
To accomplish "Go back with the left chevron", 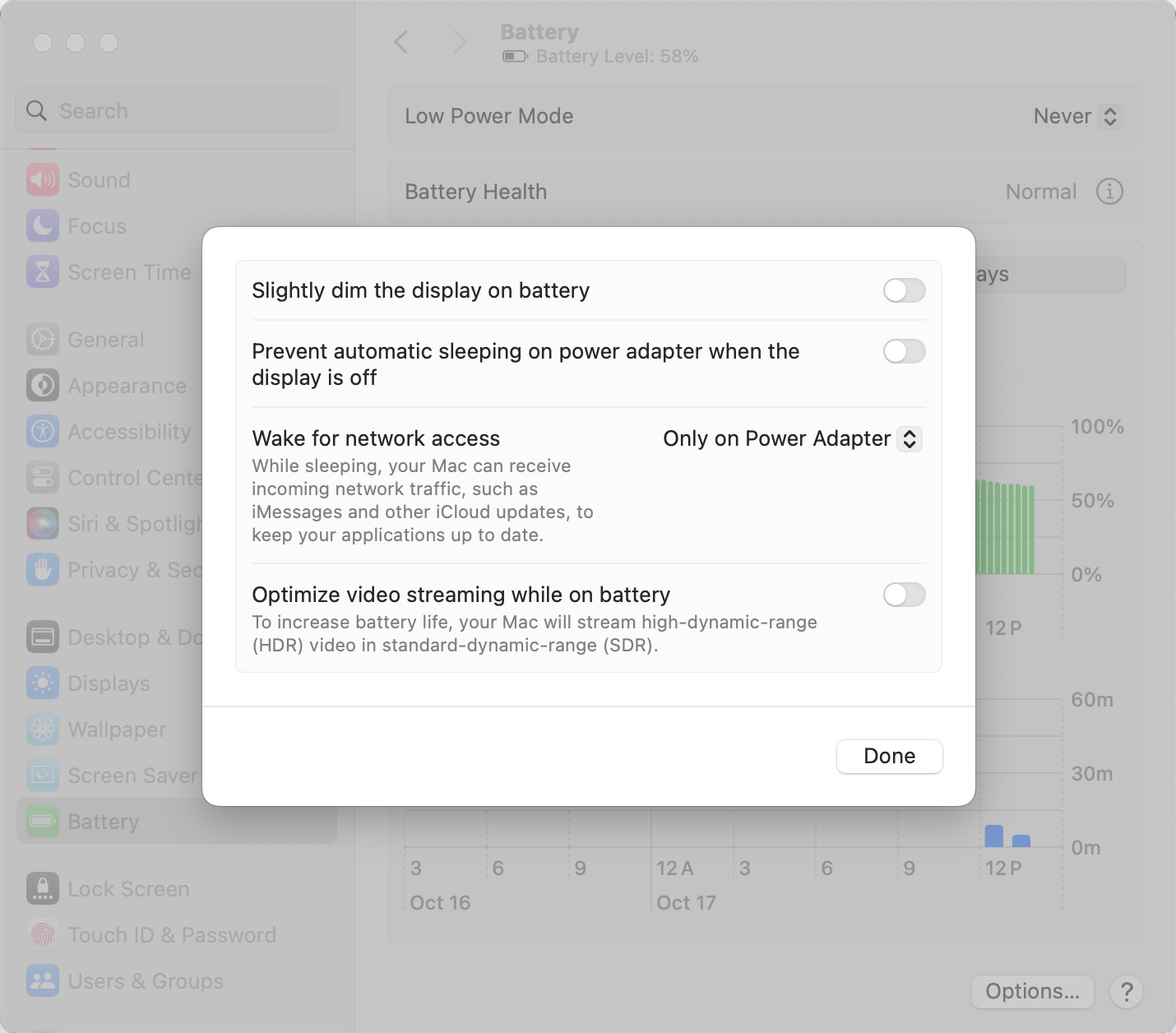I will coord(401,42).
